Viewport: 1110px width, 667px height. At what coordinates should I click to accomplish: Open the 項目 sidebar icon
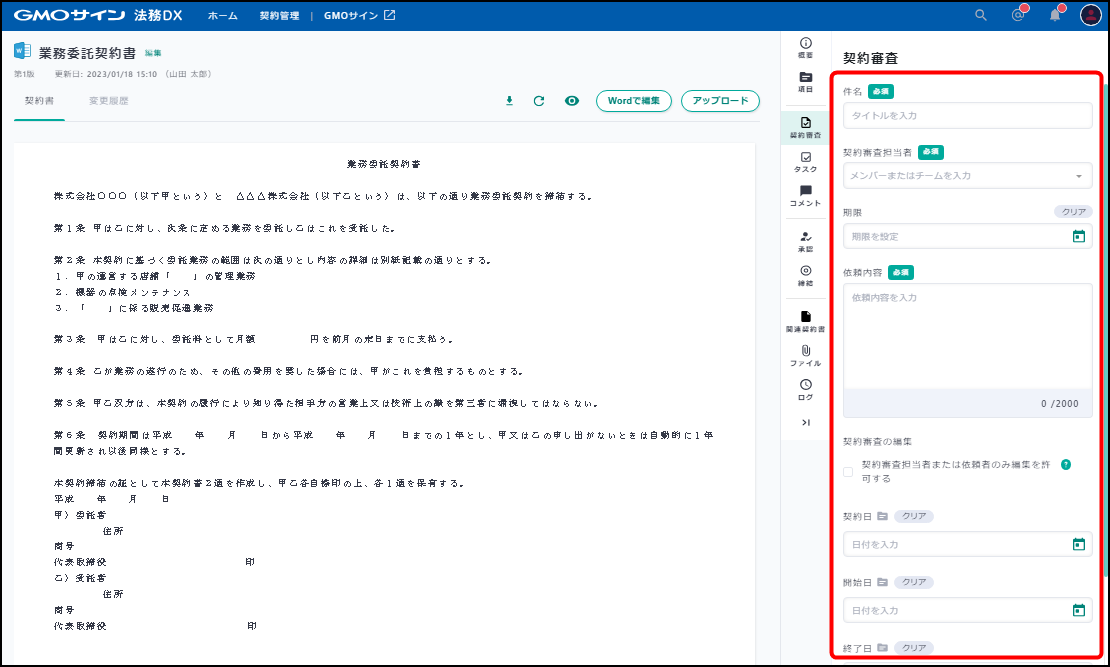pos(806,82)
